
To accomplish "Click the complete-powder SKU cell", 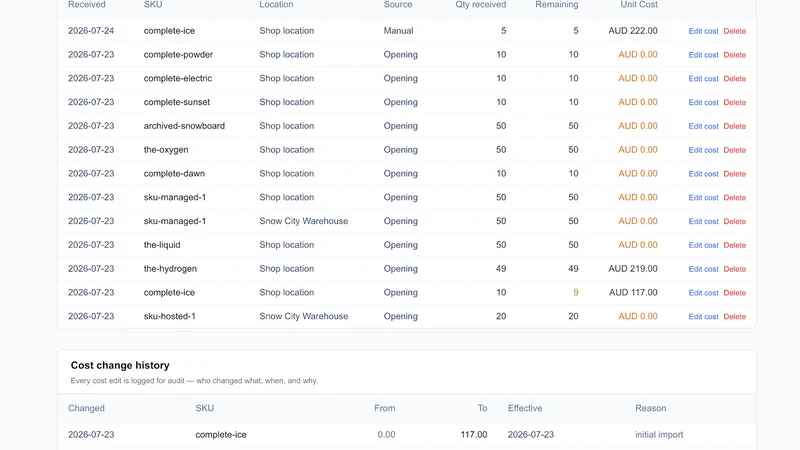I will point(178,55).
